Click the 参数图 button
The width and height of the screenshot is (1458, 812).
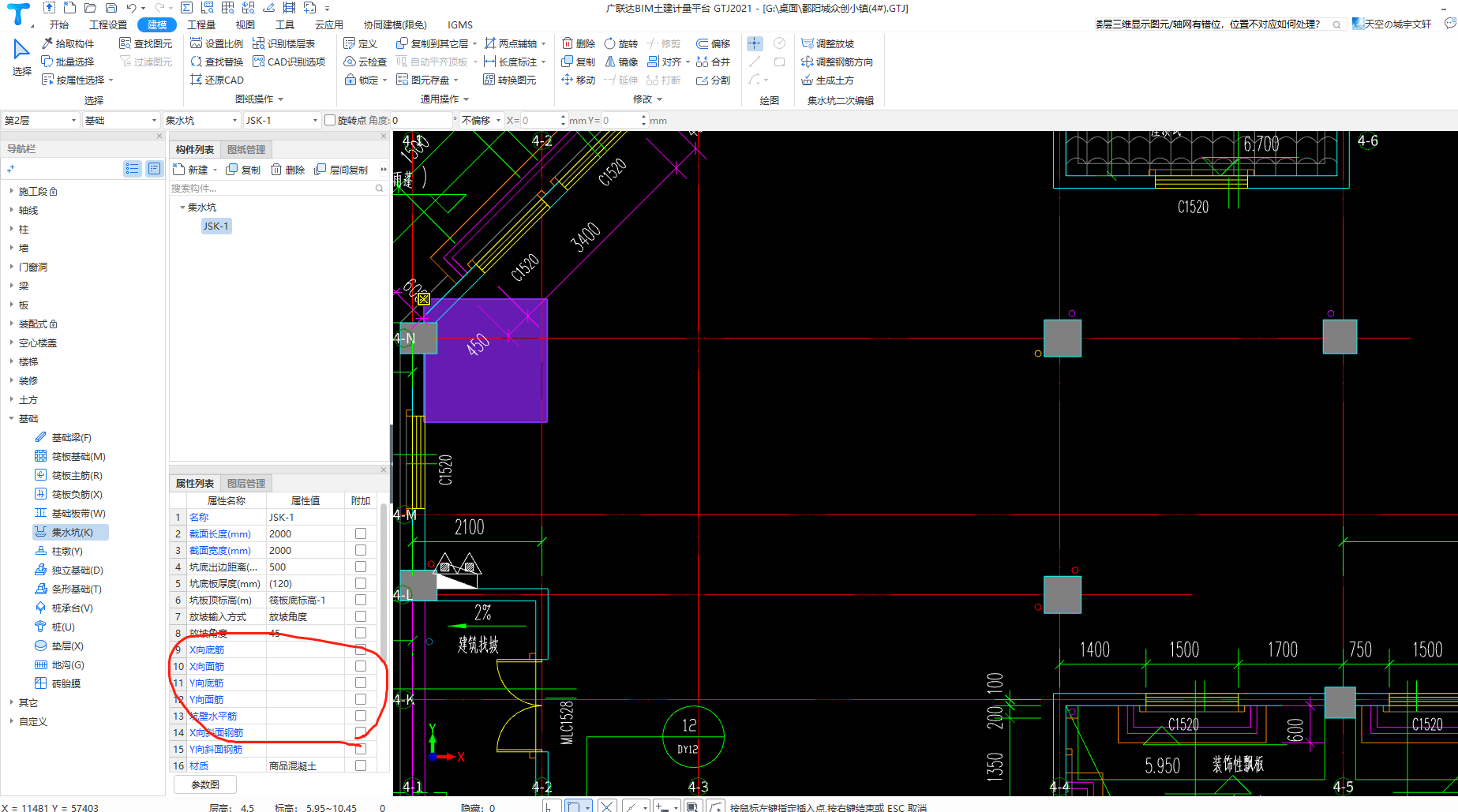coord(205,784)
